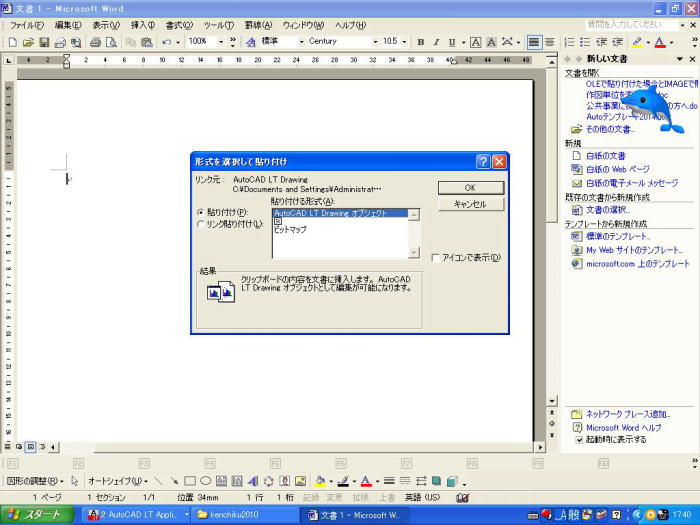Toggle the 起動時に表示する checkbox
The width and height of the screenshot is (700, 525).
pos(579,440)
